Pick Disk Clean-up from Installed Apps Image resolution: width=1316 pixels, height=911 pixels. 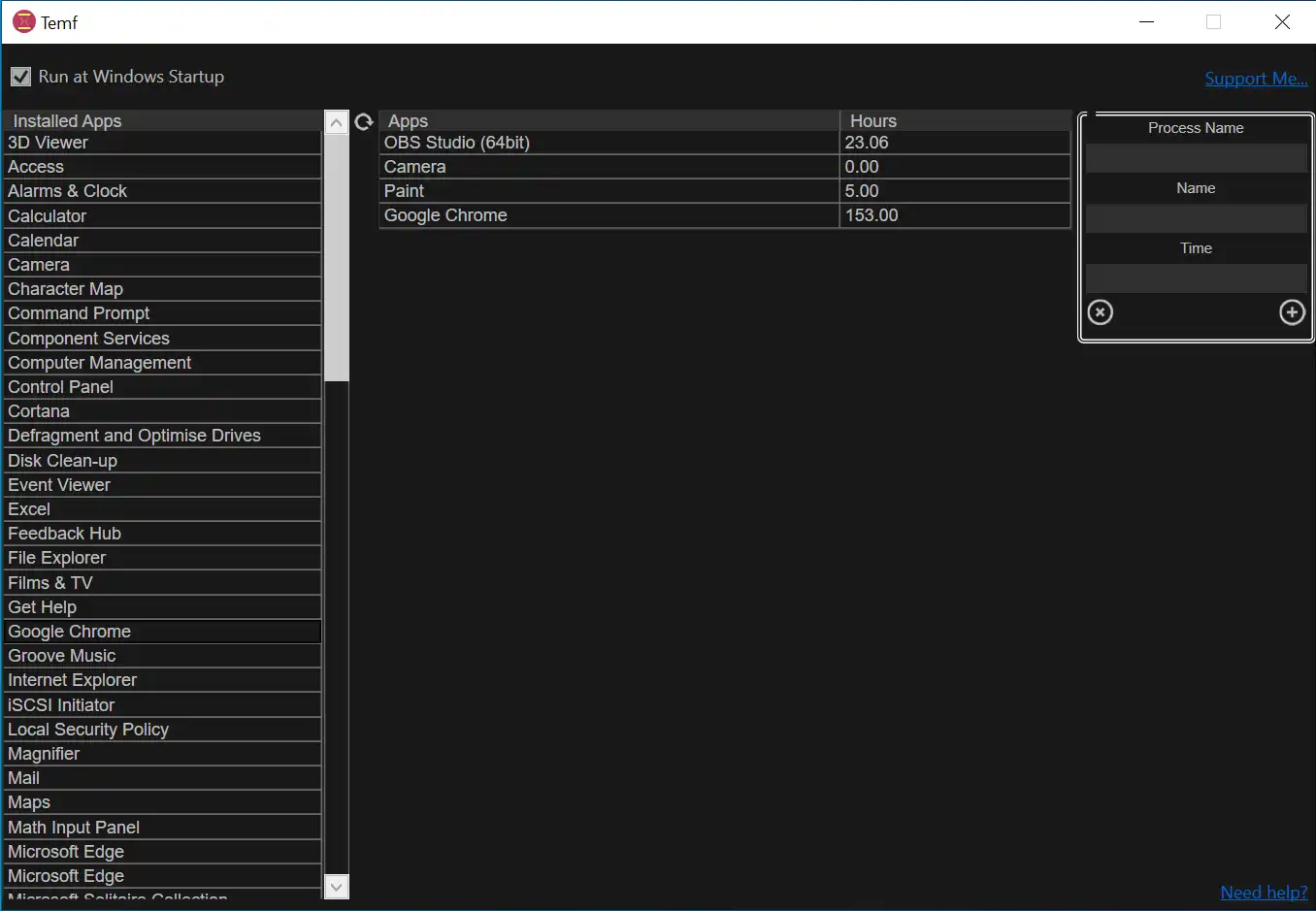pyautogui.click(x=162, y=461)
